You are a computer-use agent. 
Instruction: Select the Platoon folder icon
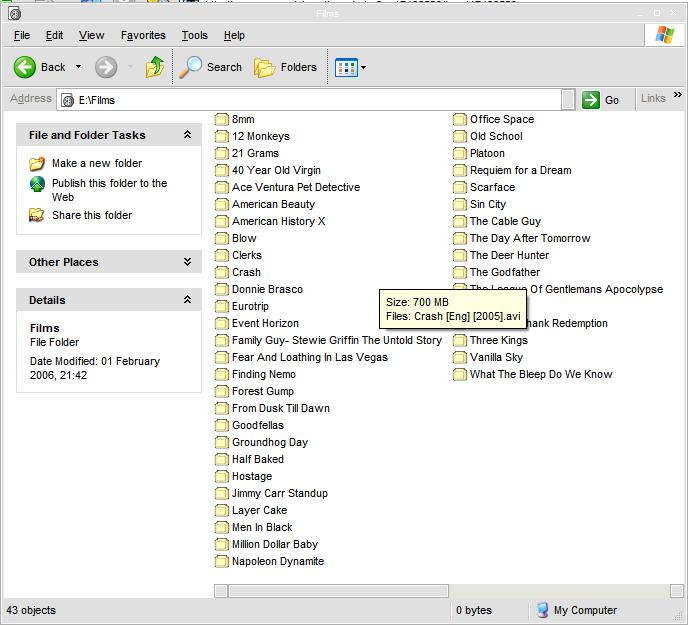(x=460, y=154)
